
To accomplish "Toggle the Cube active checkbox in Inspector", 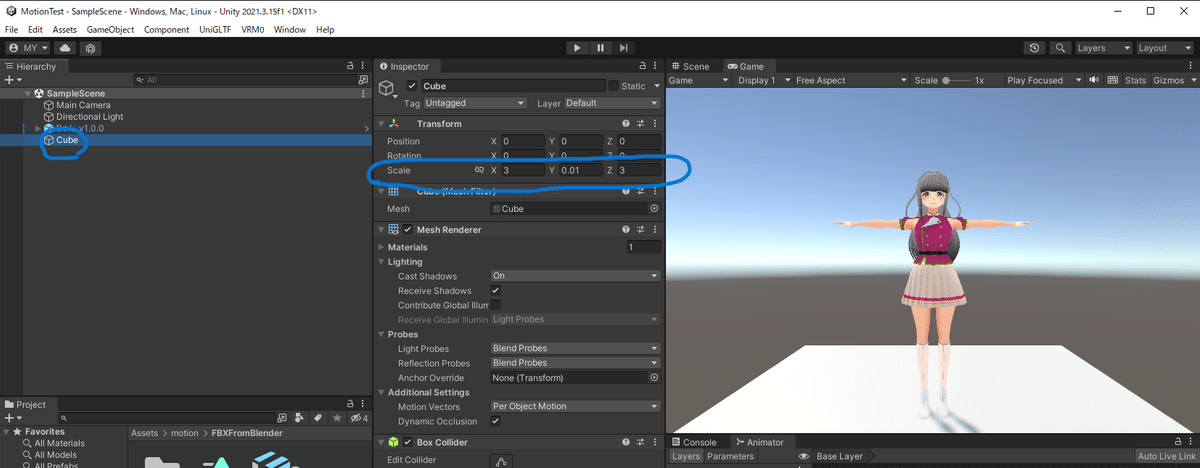I will (x=412, y=86).
